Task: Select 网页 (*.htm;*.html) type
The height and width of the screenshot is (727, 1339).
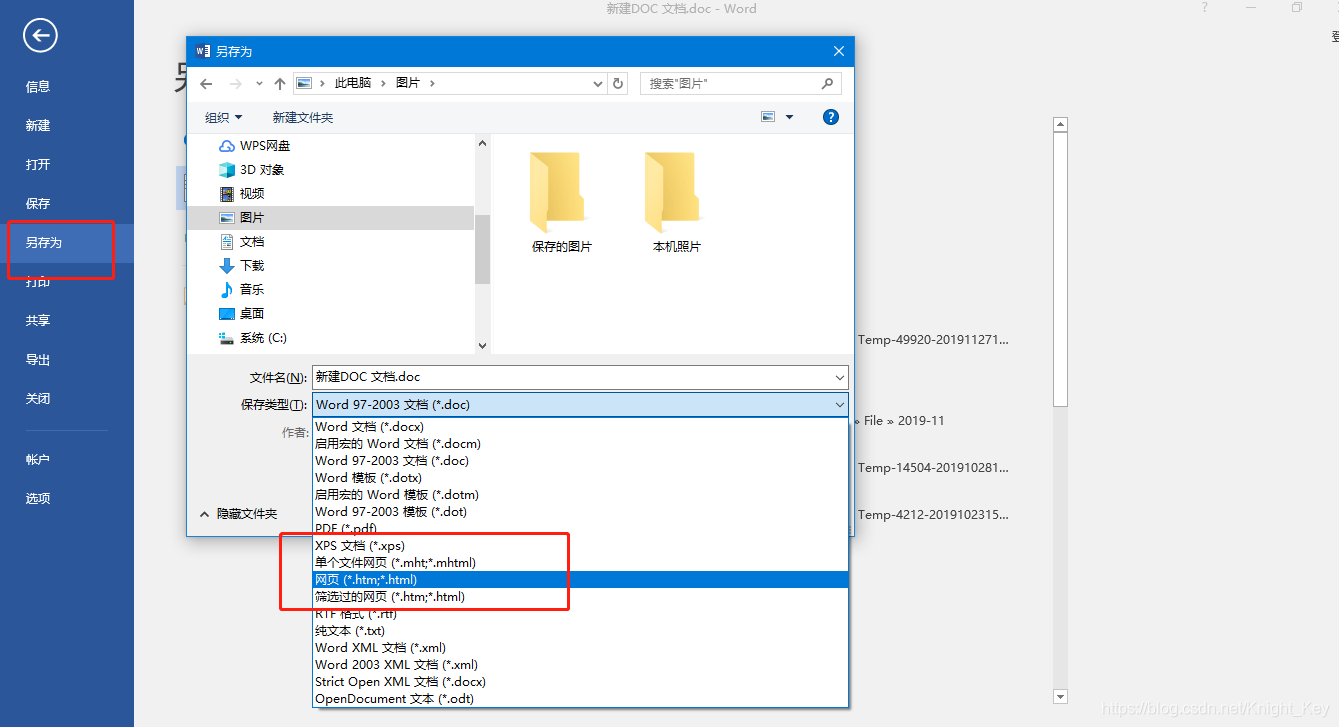Action: coord(580,580)
